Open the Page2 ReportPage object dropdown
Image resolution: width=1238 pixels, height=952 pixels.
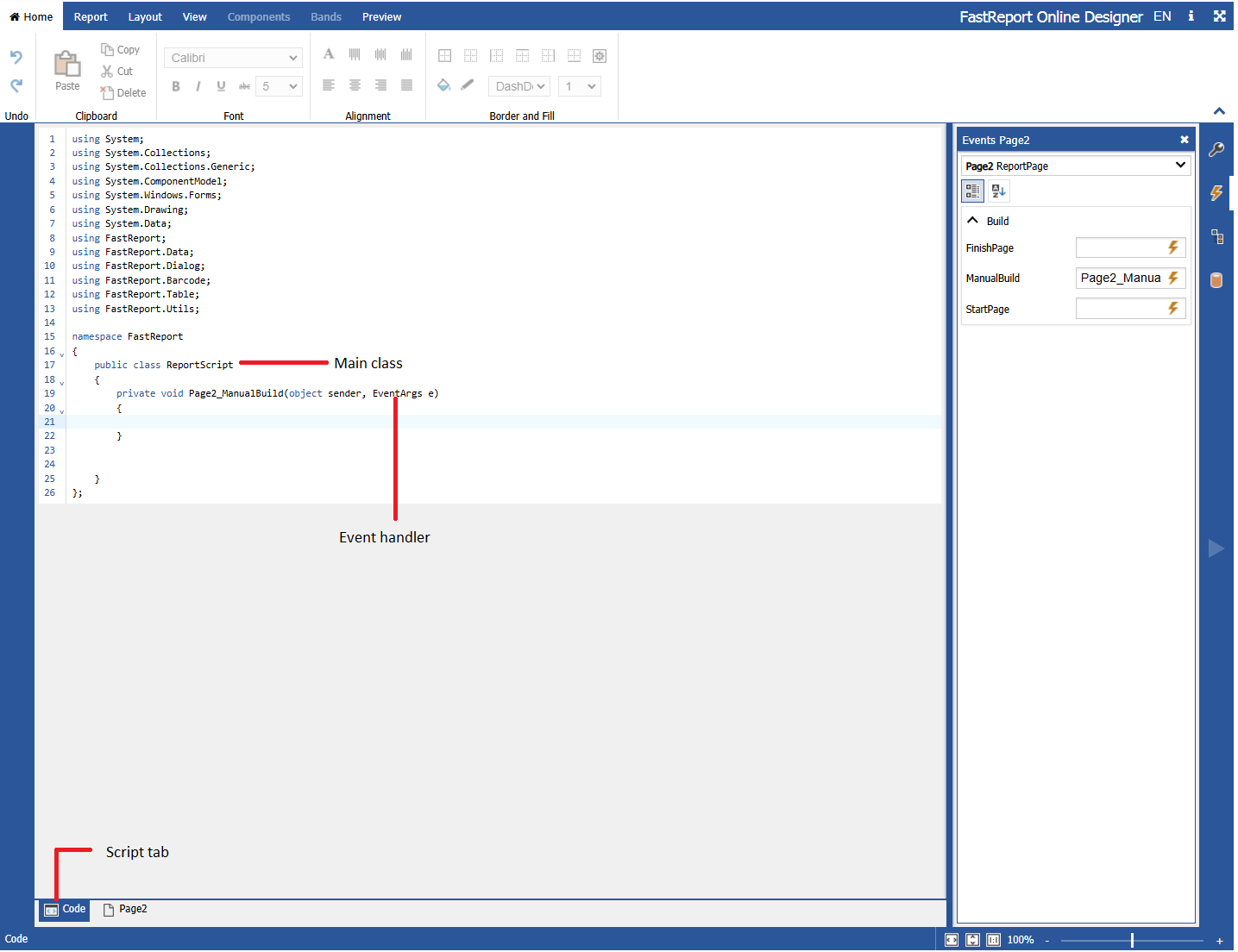click(1076, 166)
